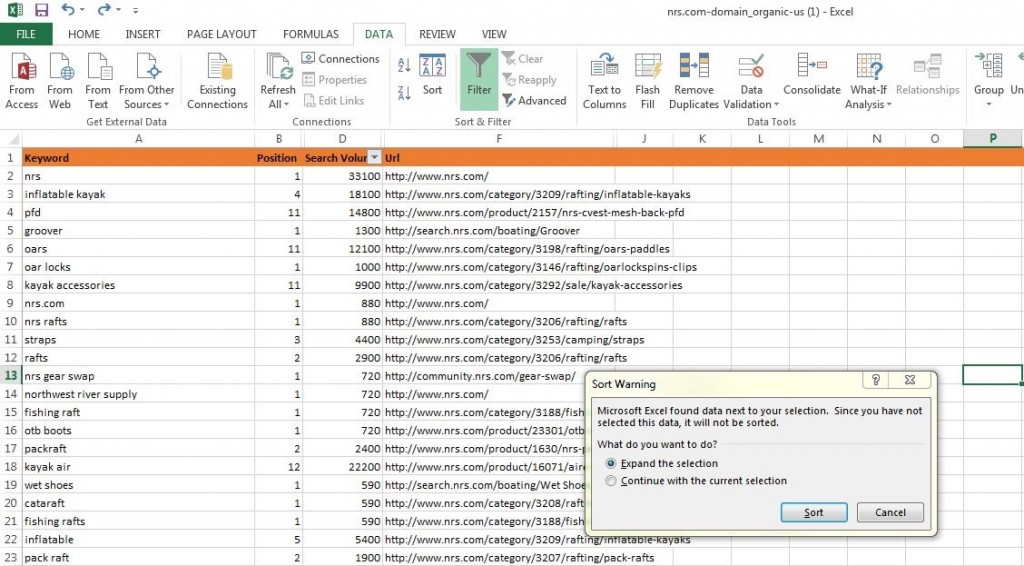
Task: Import data From Web
Action: [59, 81]
